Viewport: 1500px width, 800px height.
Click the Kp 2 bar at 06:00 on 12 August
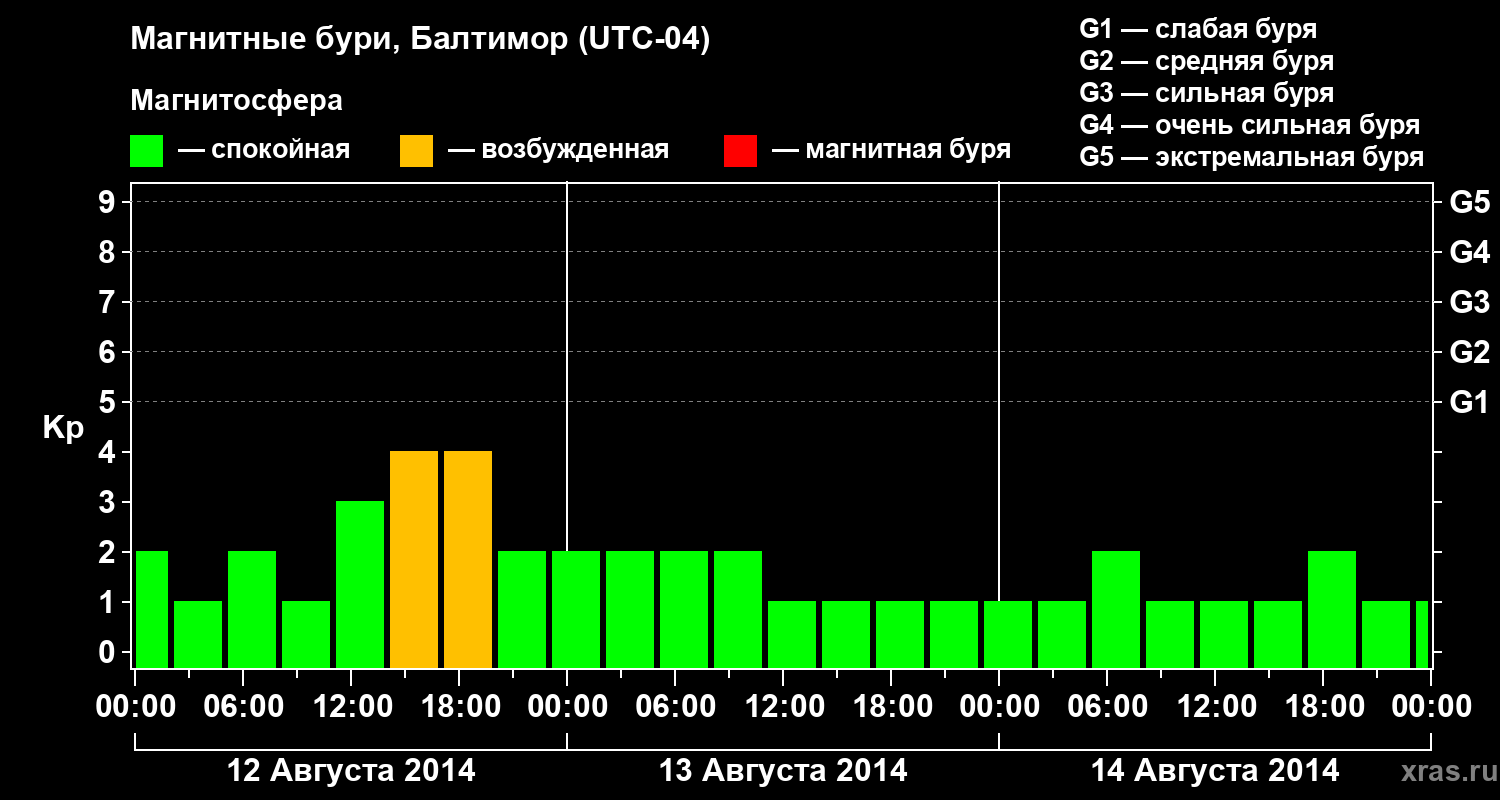coord(252,609)
